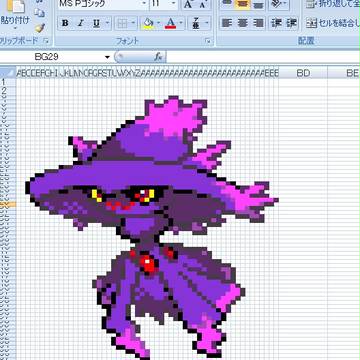Open the font color dropdown arrow
Screen dimensions: 360x360
(x=181, y=23)
